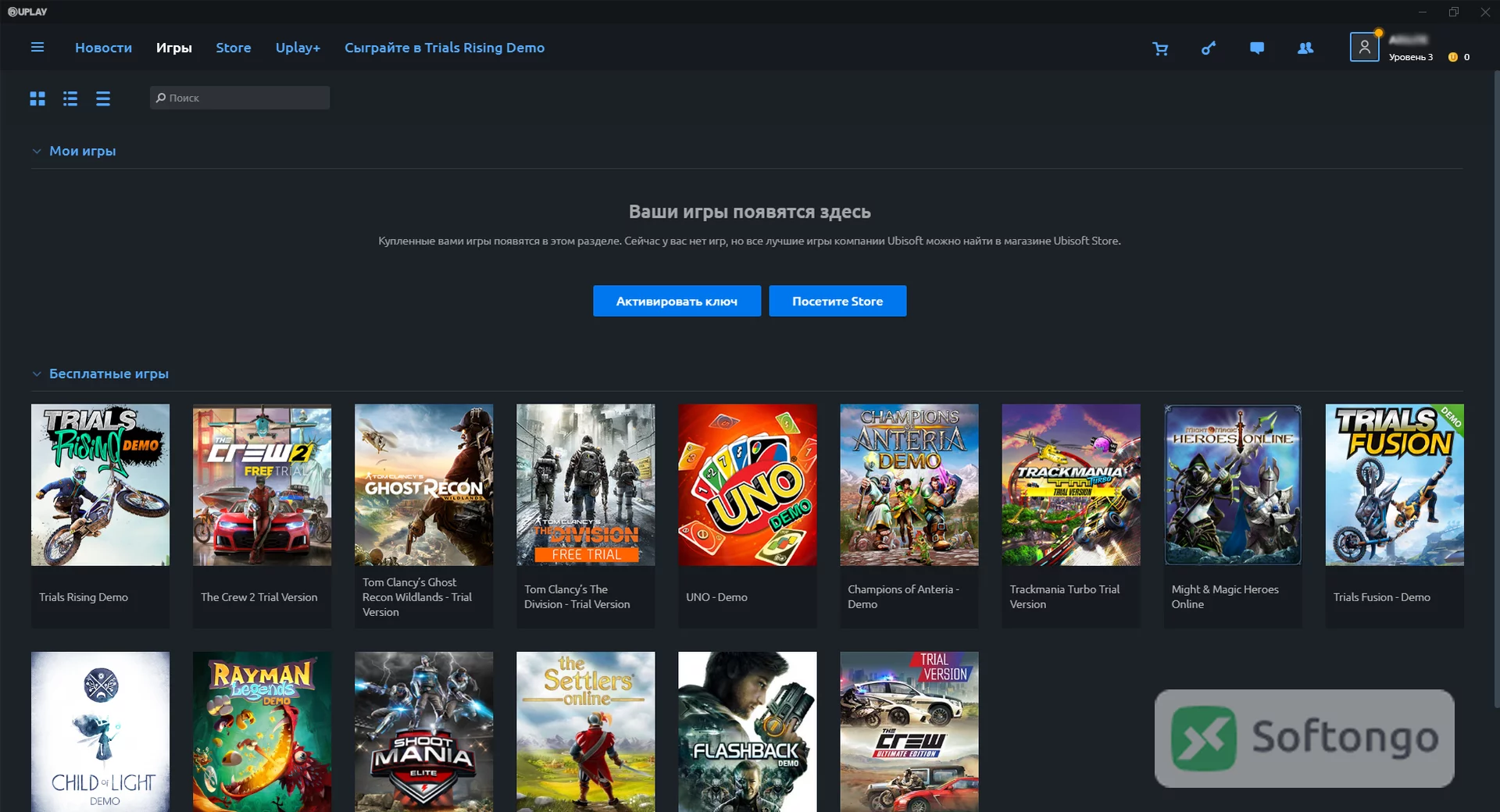1500x812 pixels.
Task: Switch to detailed list view
Action: pyautogui.click(x=70, y=98)
